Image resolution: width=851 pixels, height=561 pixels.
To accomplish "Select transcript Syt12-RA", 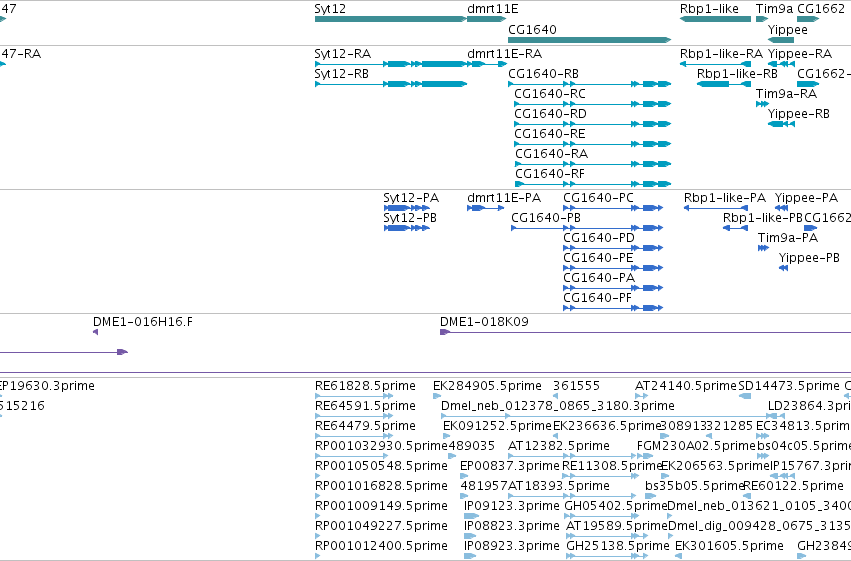I will pyautogui.click(x=390, y=64).
